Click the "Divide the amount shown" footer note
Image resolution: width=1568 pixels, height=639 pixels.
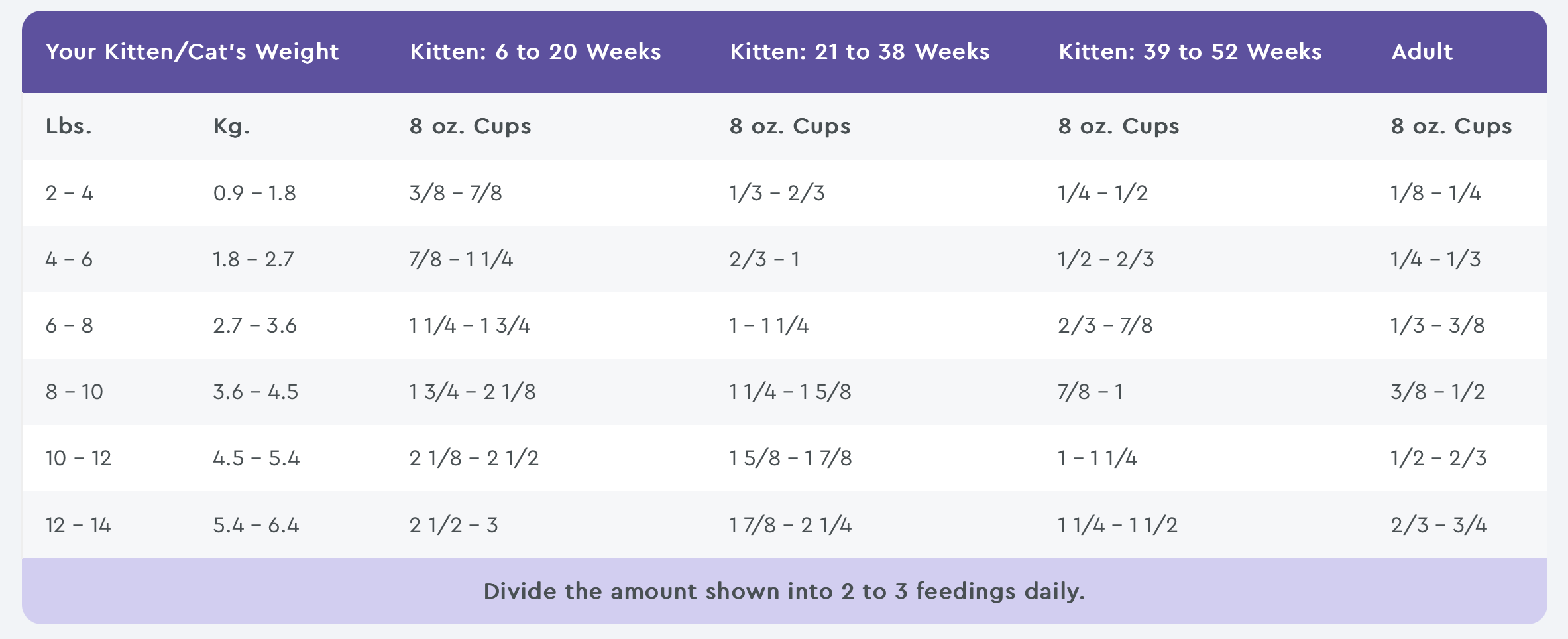784,591
